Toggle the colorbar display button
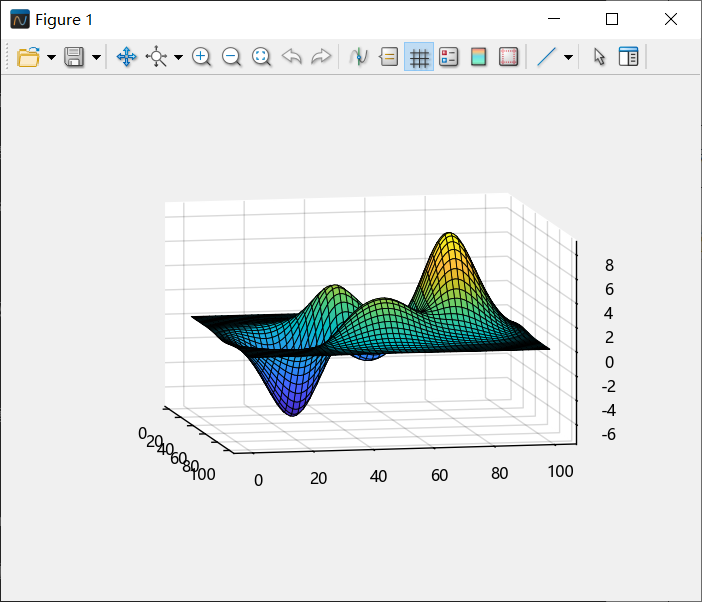 point(479,57)
